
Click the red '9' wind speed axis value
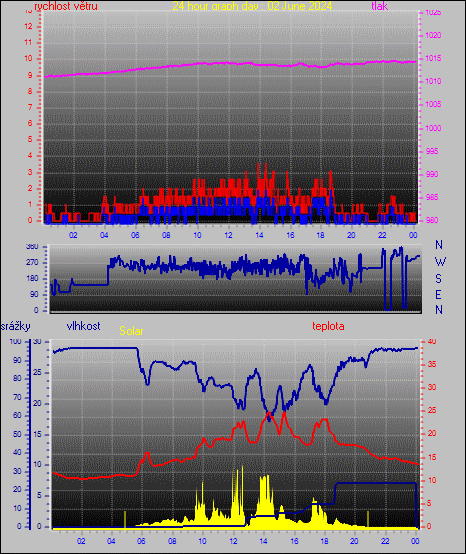[30, 75]
